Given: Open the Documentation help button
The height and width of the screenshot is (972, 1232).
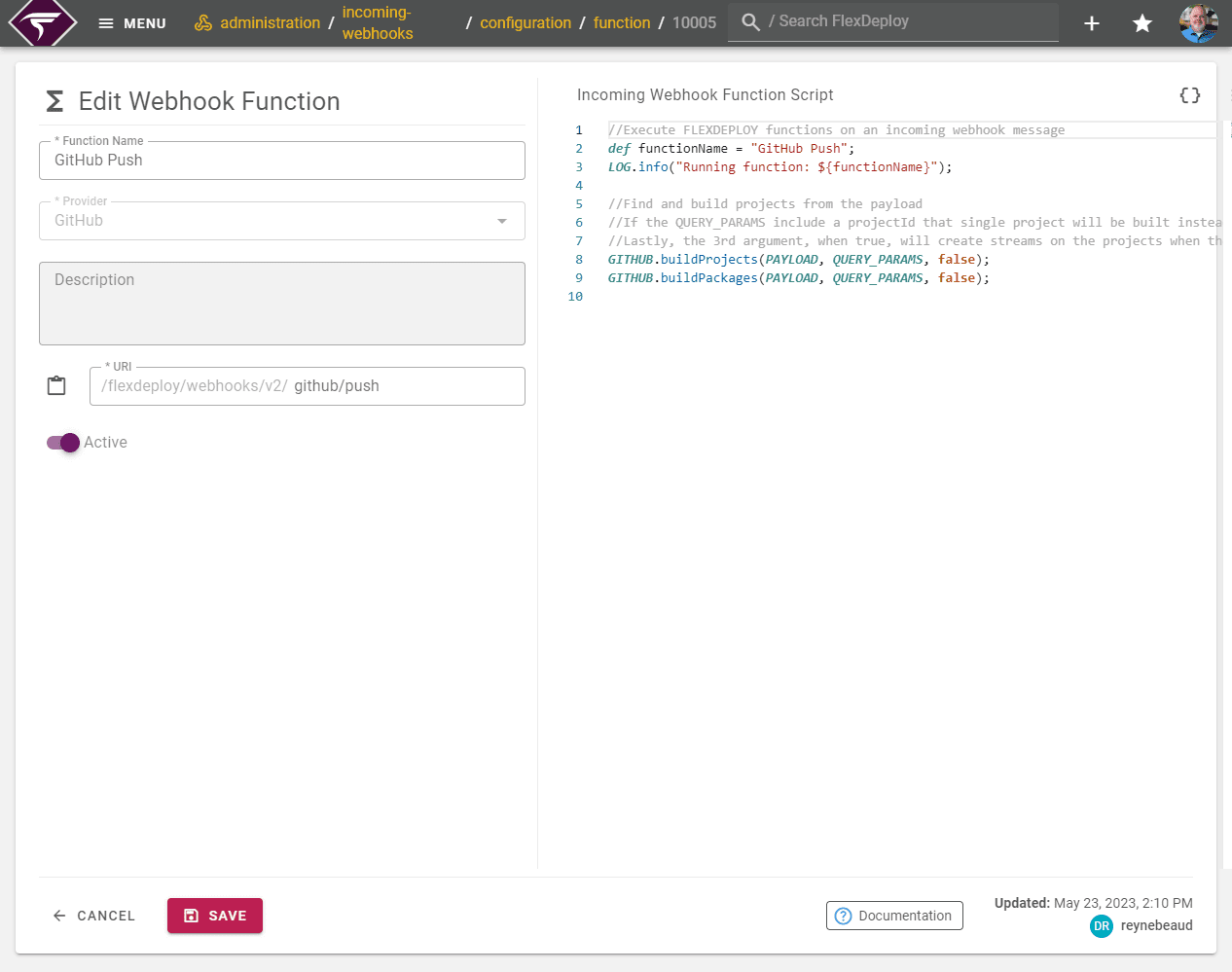Looking at the screenshot, I should tap(894, 916).
